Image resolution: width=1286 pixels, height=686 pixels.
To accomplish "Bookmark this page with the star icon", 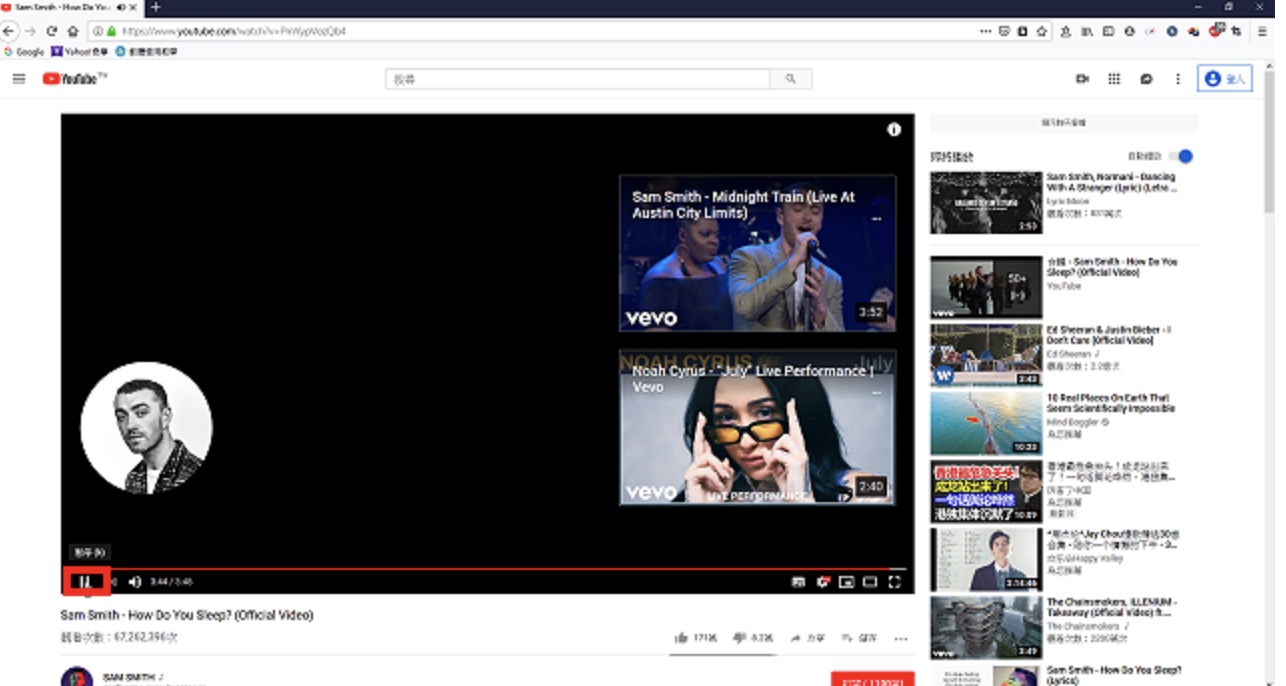I will (1042, 31).
